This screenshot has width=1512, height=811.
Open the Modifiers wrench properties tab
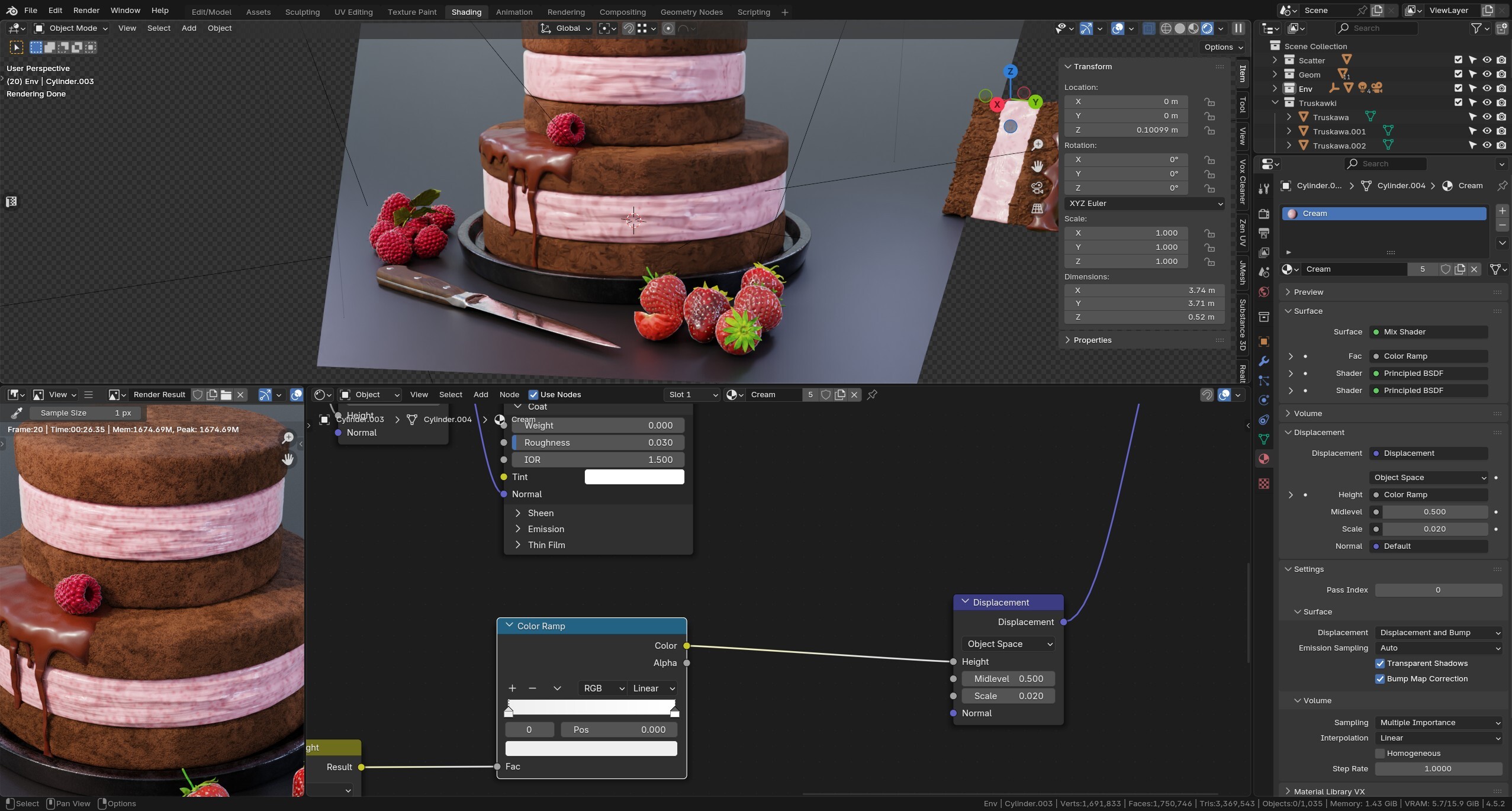click(x=1264, y=361)
